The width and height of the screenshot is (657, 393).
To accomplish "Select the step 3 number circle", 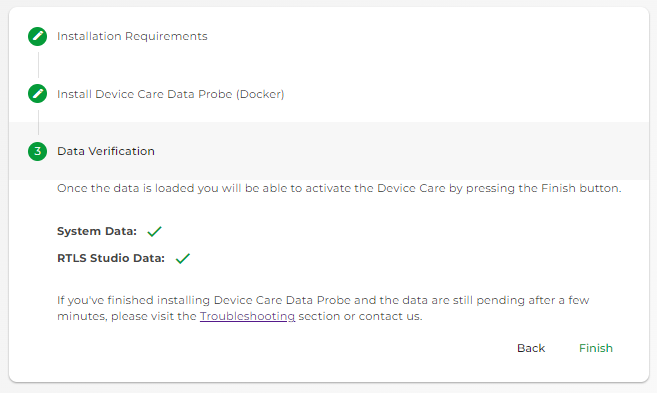I will coord(37,151).
